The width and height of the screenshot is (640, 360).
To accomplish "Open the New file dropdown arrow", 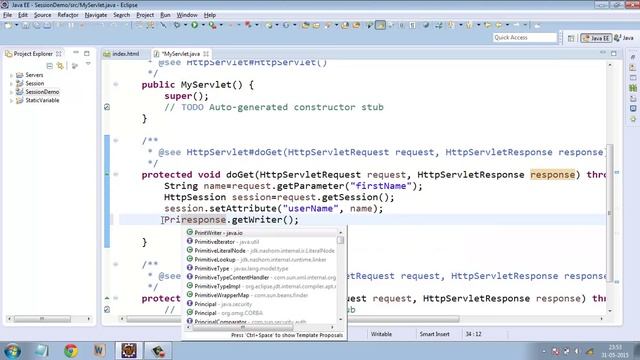I will (x=17, y=25).
